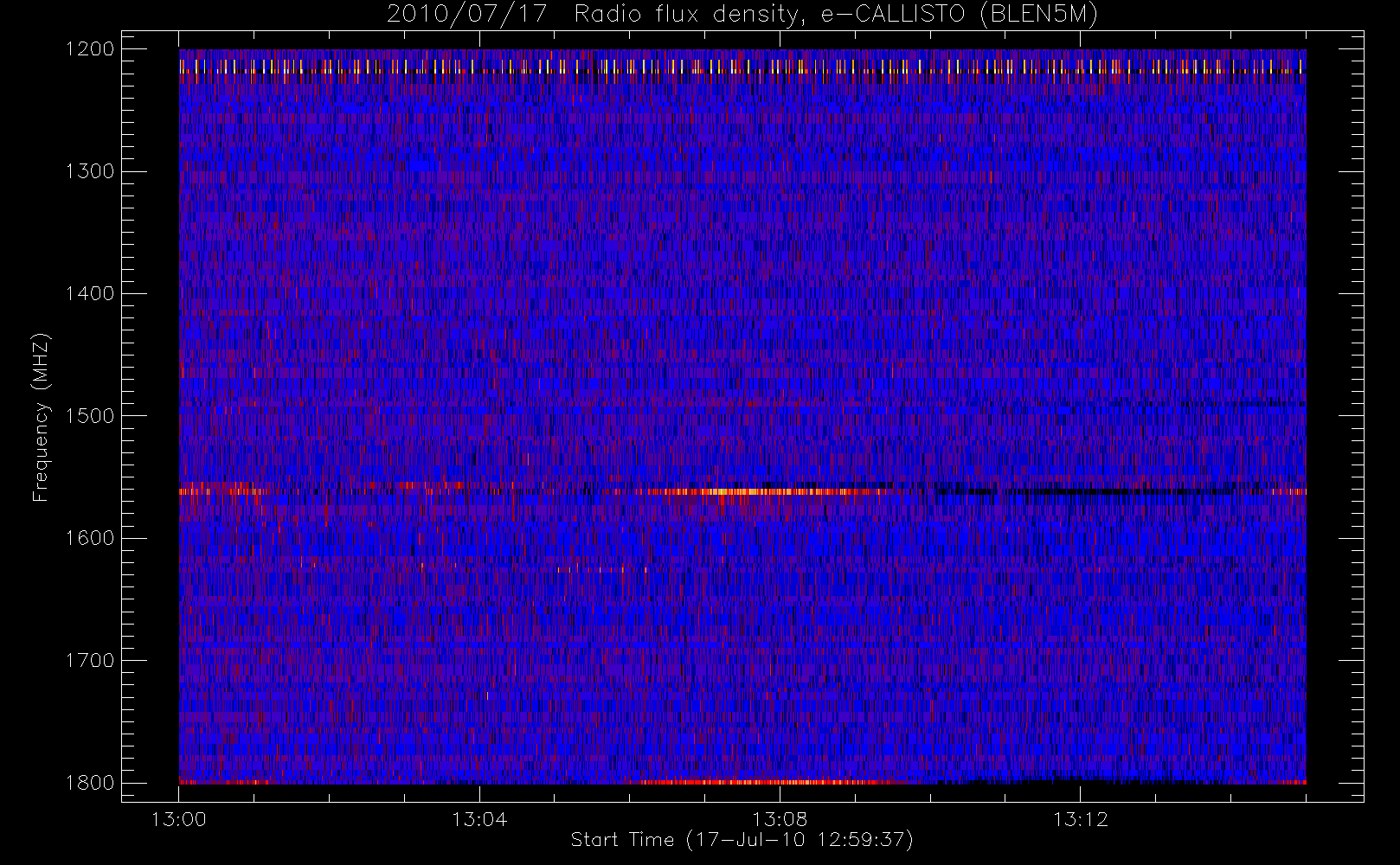The image size is (1400, 865).
Task: Click the 13:04 time tick label
Action: coord(479,819)
